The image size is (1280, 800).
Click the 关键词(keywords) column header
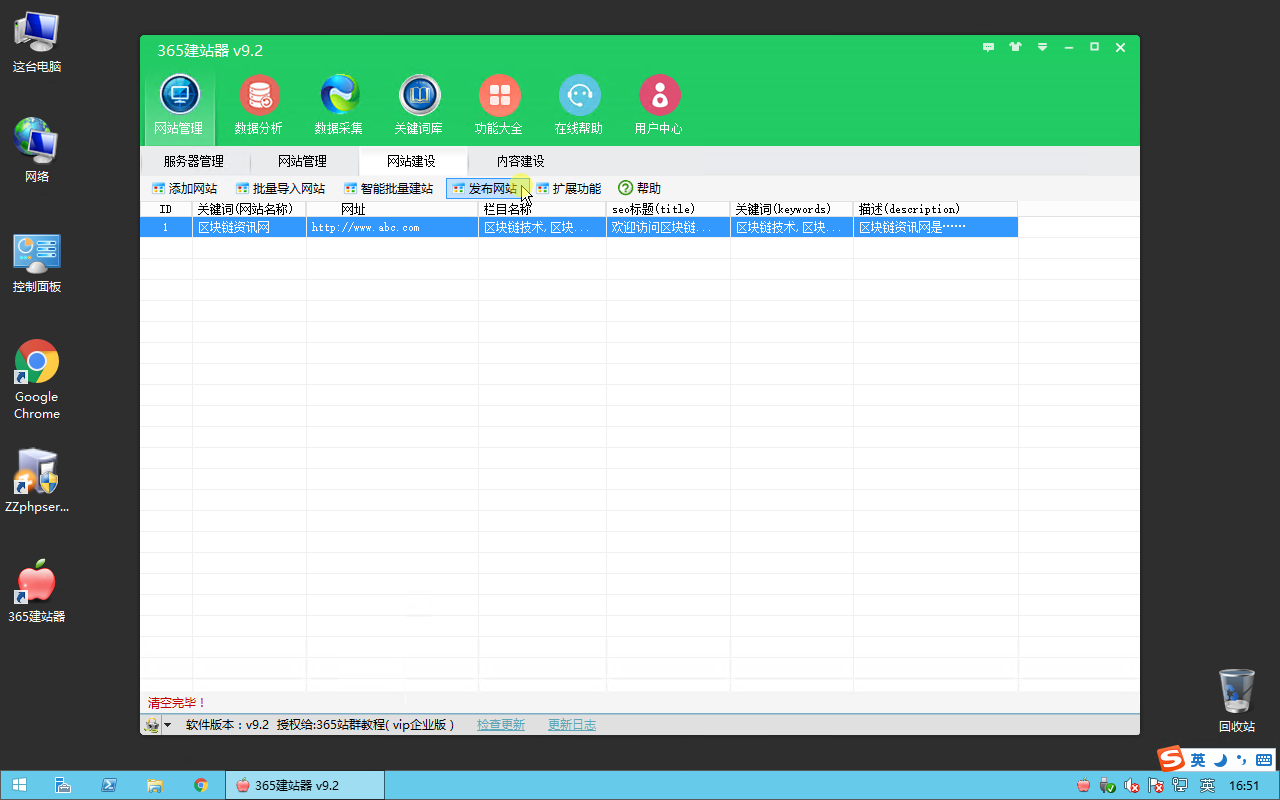[791, 209]
